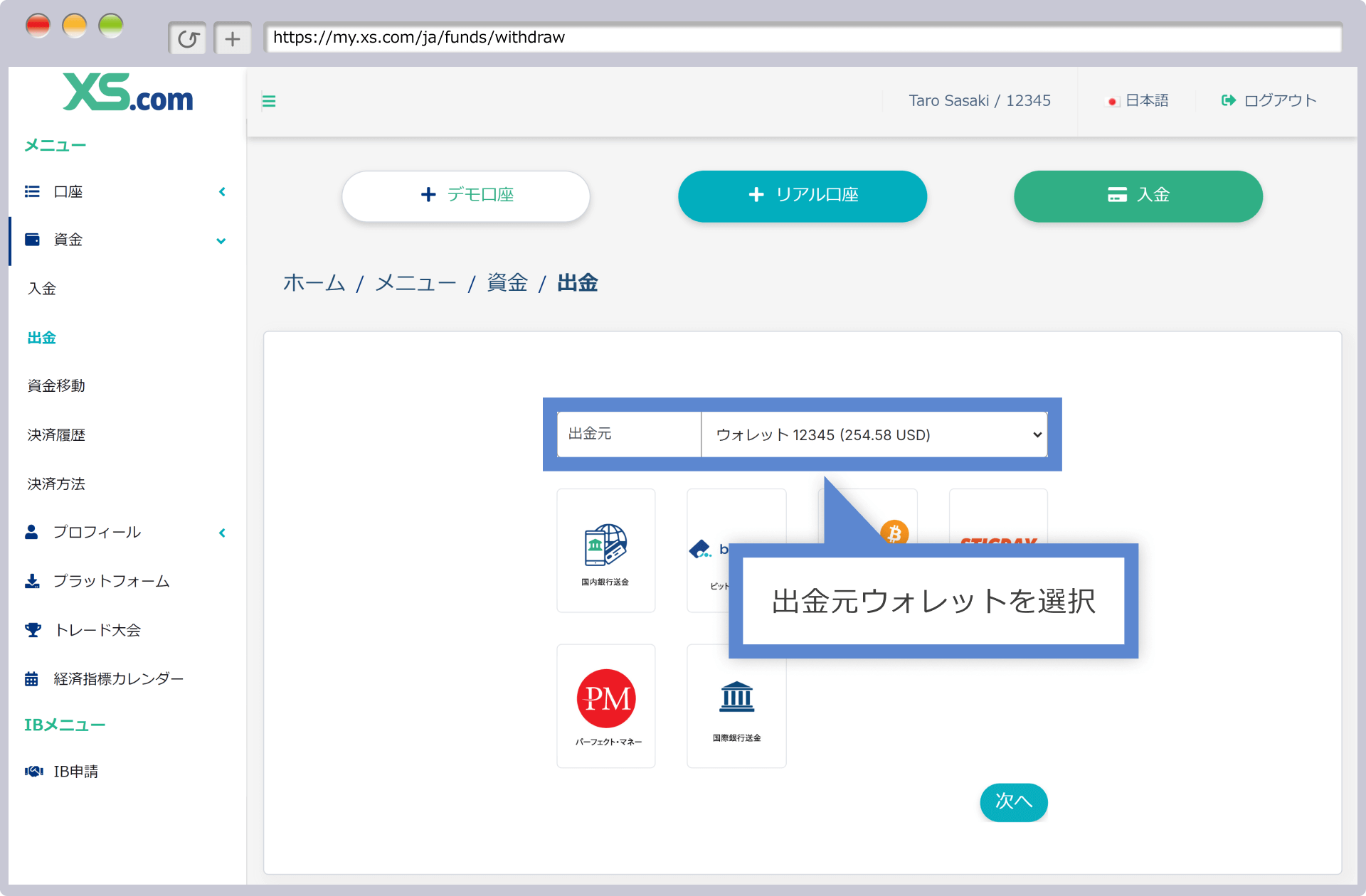Collapse the 資金 sidebar chevron
Image resolution: width=1366 pixels, height=896 pixels.
pos(221,241)
